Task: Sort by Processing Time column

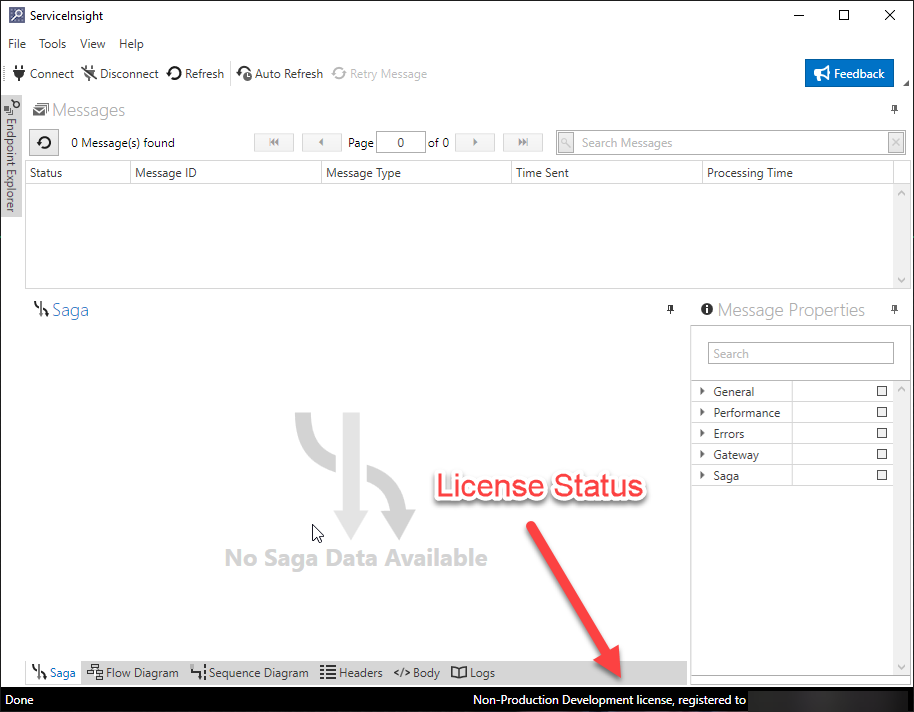Action: coord(797,173)
